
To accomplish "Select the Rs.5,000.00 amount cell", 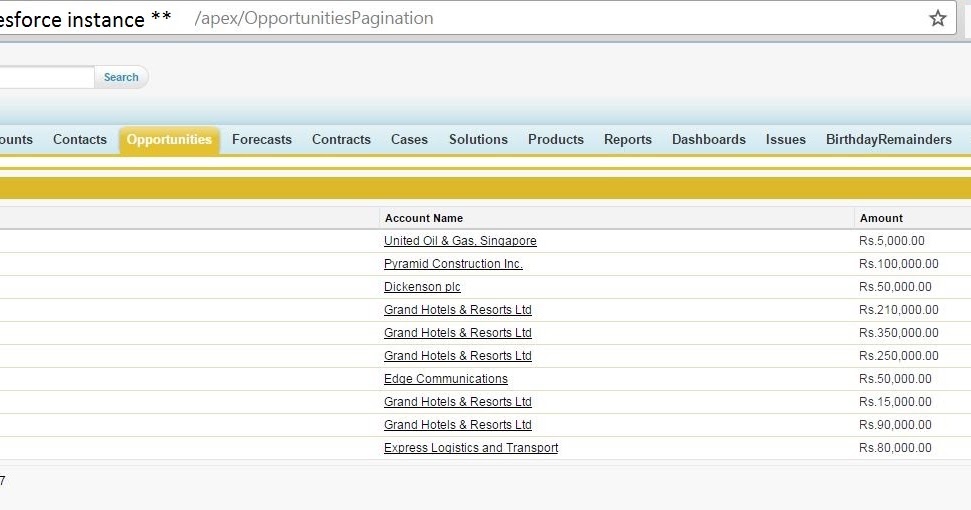I will pos(892,241).
